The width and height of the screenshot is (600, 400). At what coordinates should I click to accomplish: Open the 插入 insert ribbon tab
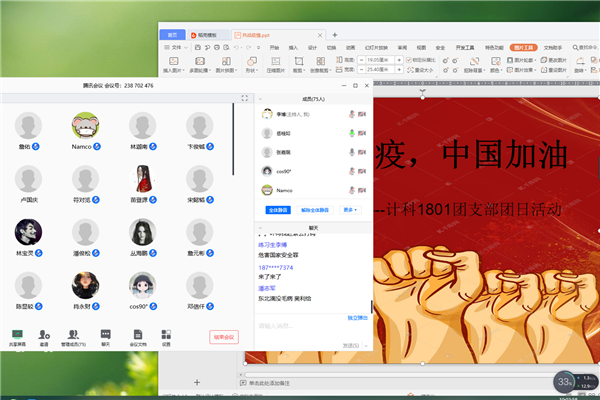[293, 47]
